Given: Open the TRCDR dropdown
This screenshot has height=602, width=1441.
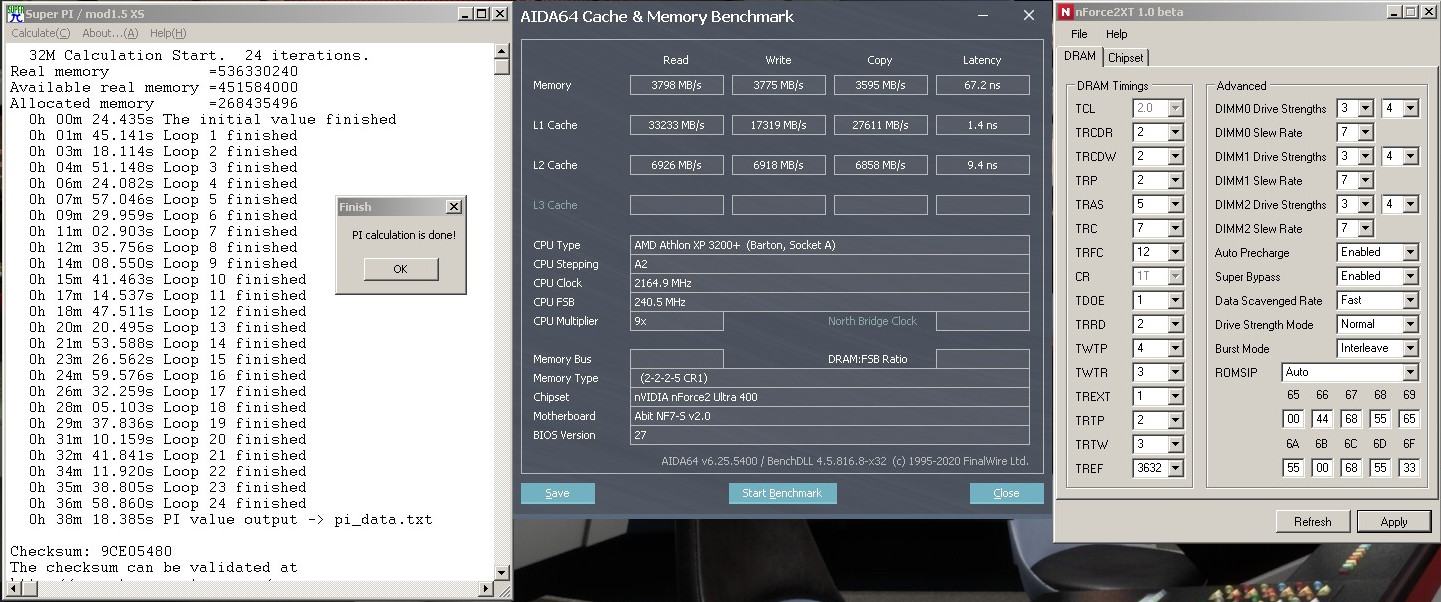Looking at the screenshot, I should click(x=1175, y=132).
